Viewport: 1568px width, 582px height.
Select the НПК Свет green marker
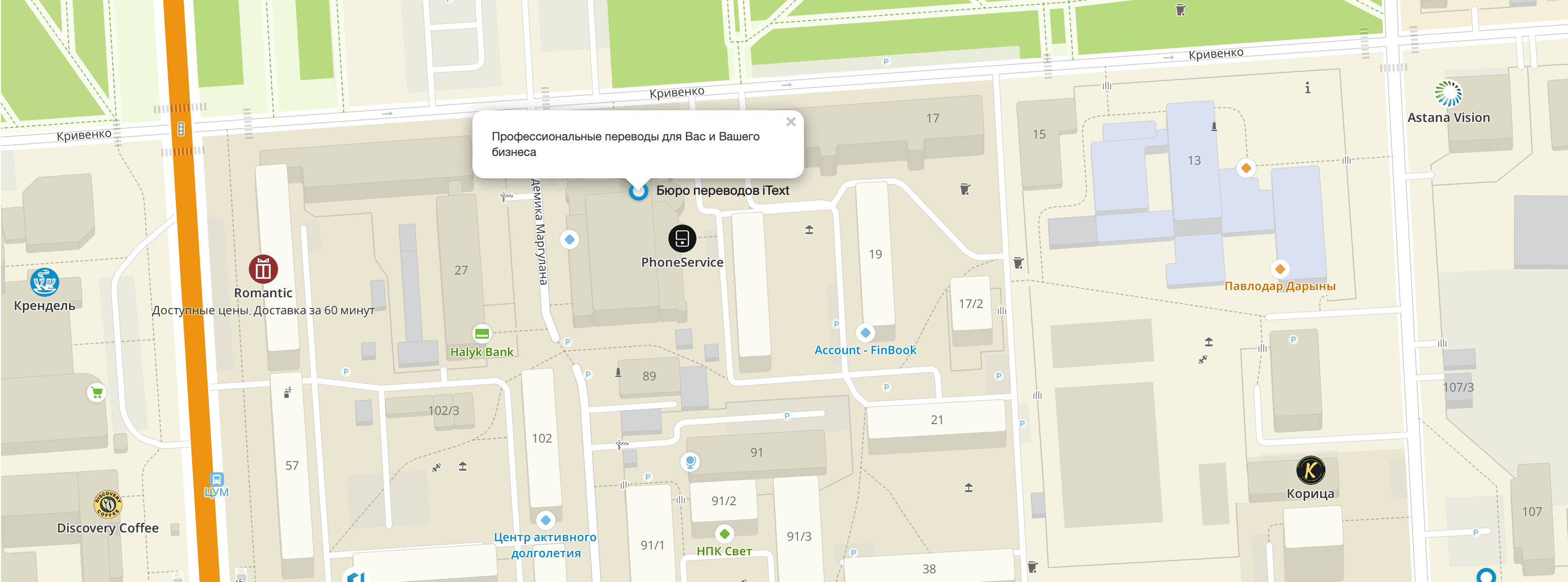[724, 534]
